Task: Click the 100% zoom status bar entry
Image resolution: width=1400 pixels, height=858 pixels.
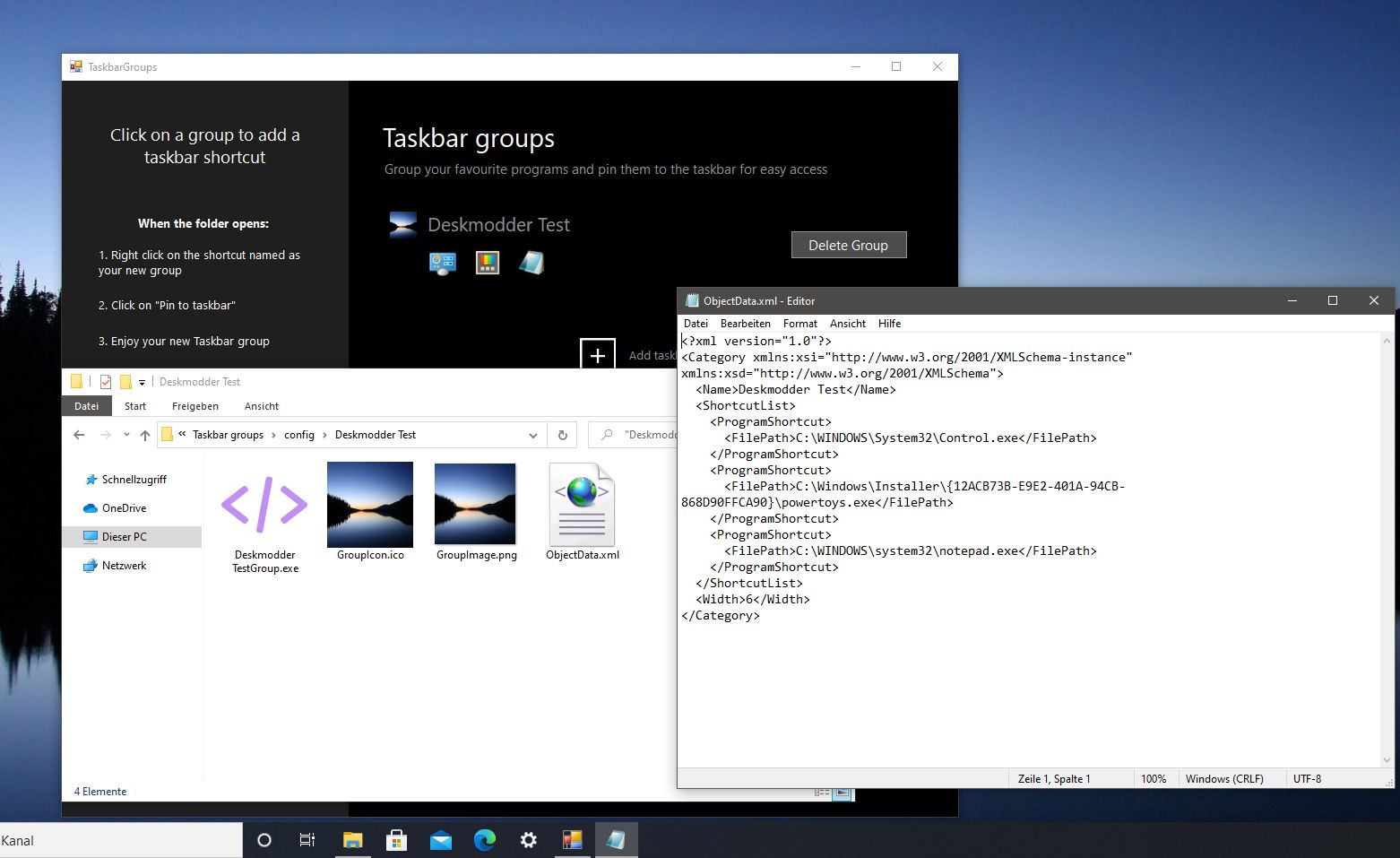Action: click(x=1154, y=779)
